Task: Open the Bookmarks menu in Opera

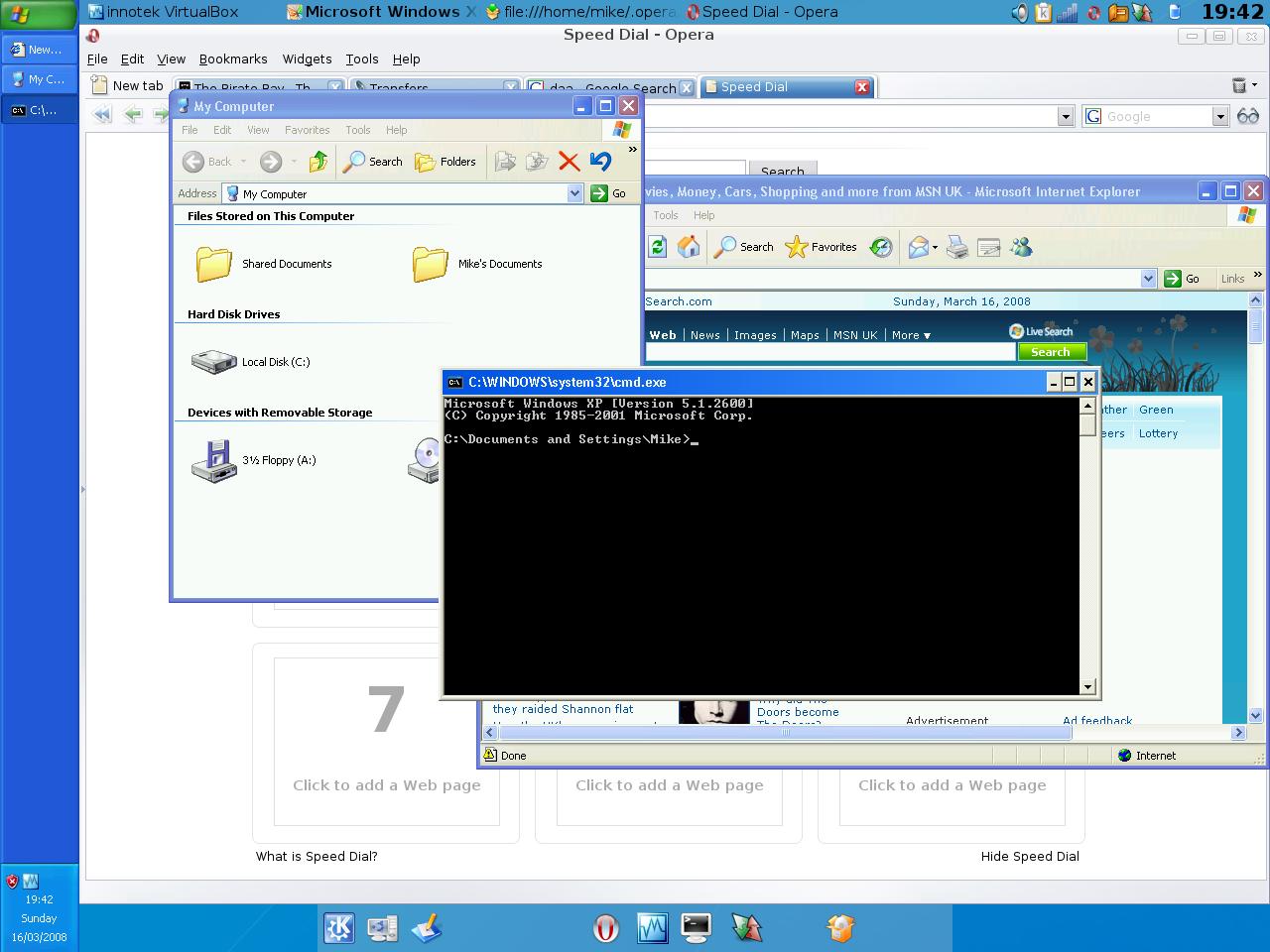Action: click(233, 59)
